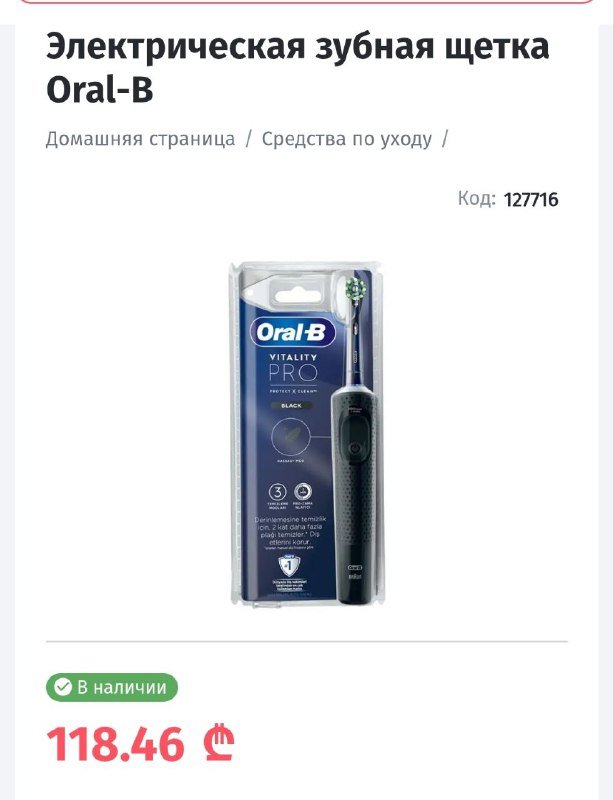Click the Код label
614x800 pixels.
476,198
